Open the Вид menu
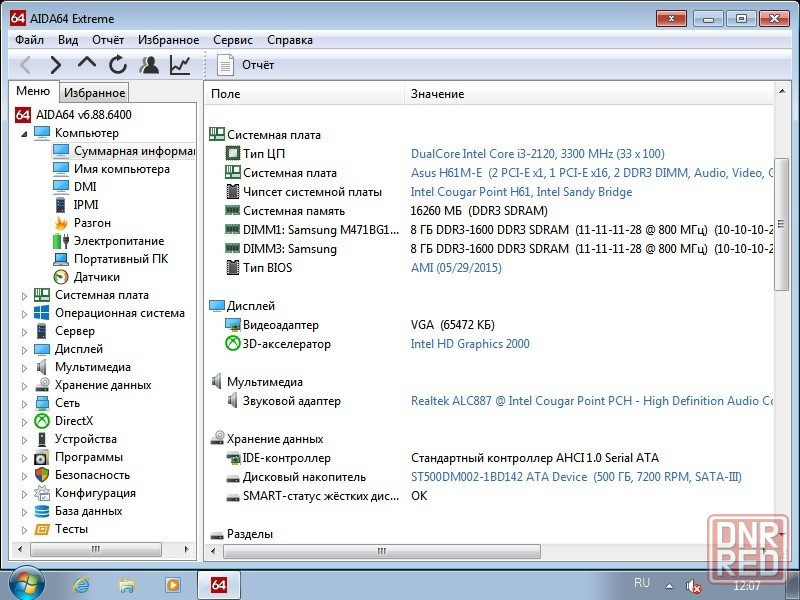The image size is (800, 600). pyautogui.click(x=68, y=40)
